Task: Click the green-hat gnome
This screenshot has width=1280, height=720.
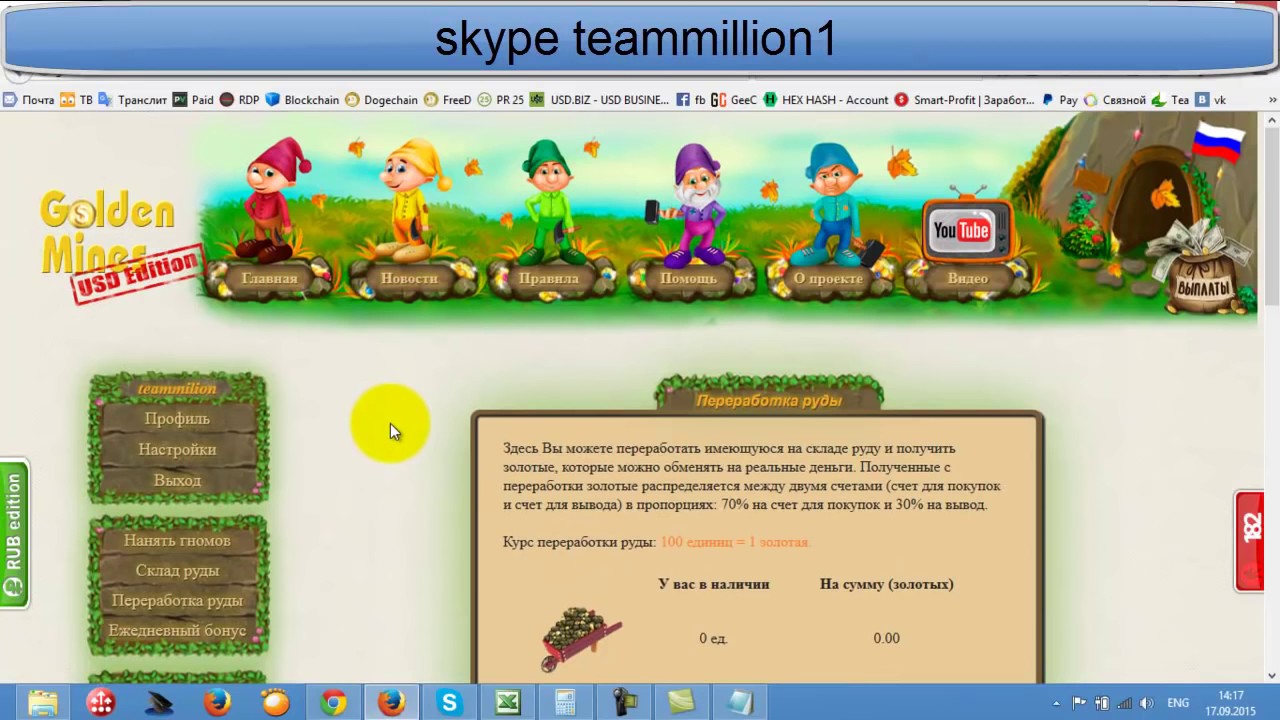Action: [x=548, y=200]
